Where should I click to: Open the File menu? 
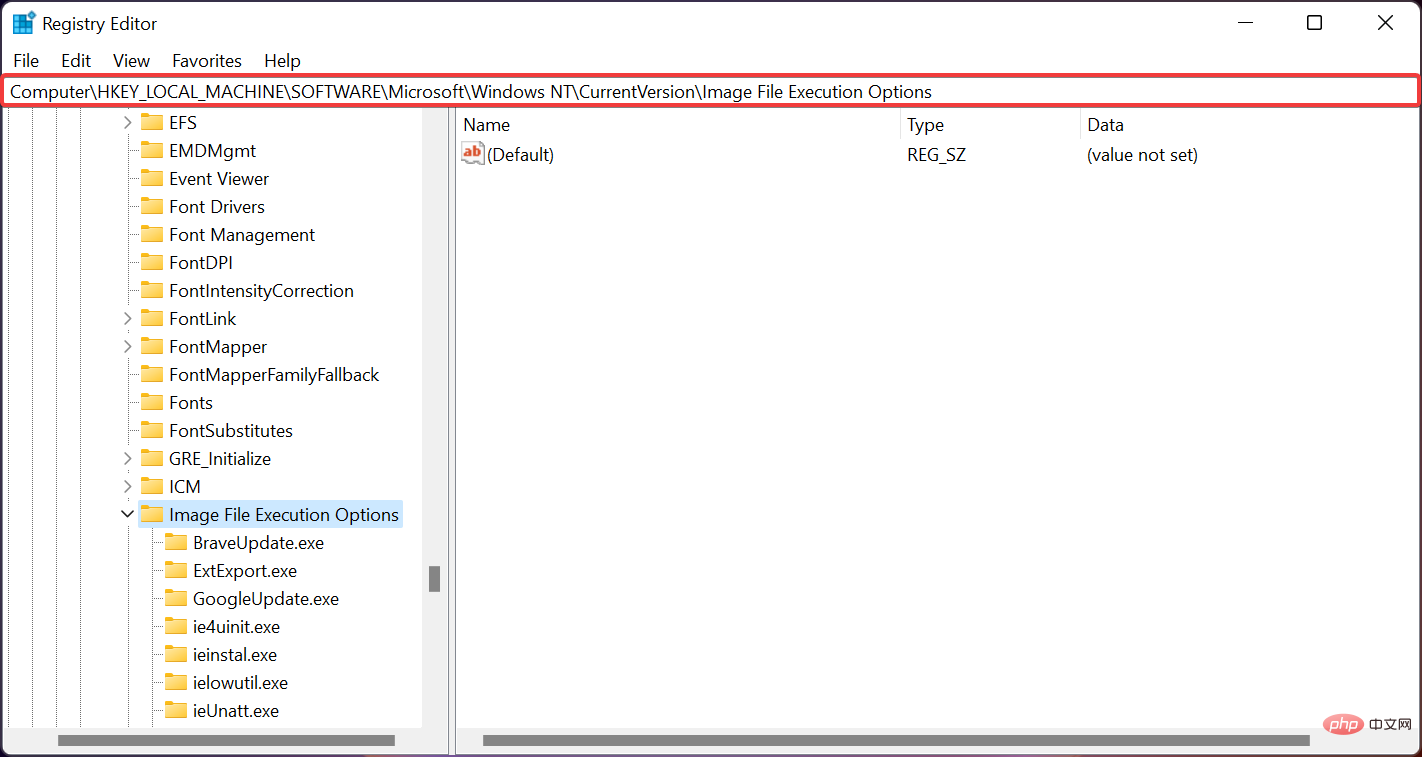[26, 61]
